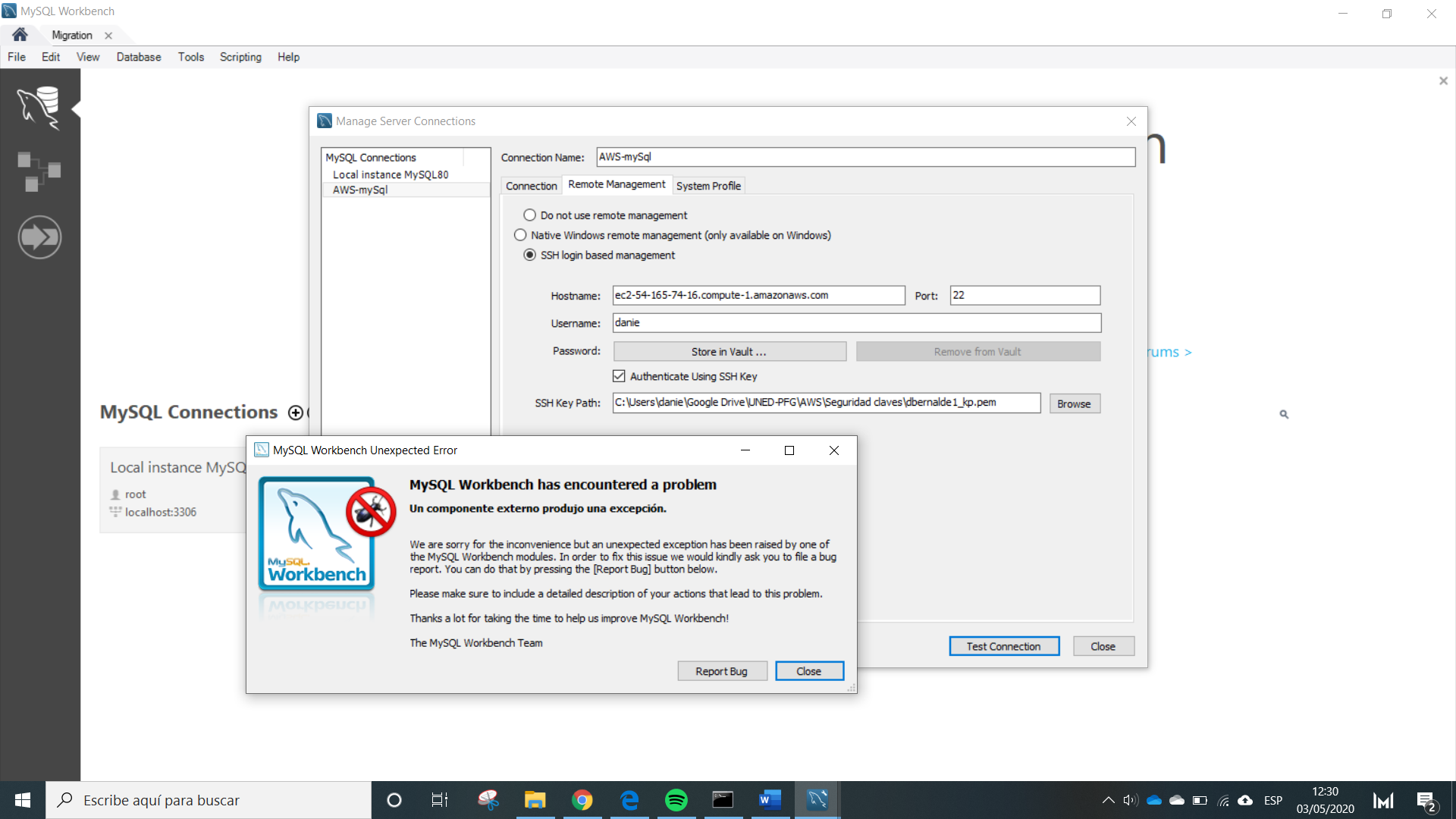Open Microsoft Word from the taskbar
The width and height of the screenshot is (1456, 819).
pyautogui.click(x=770, y=800)
